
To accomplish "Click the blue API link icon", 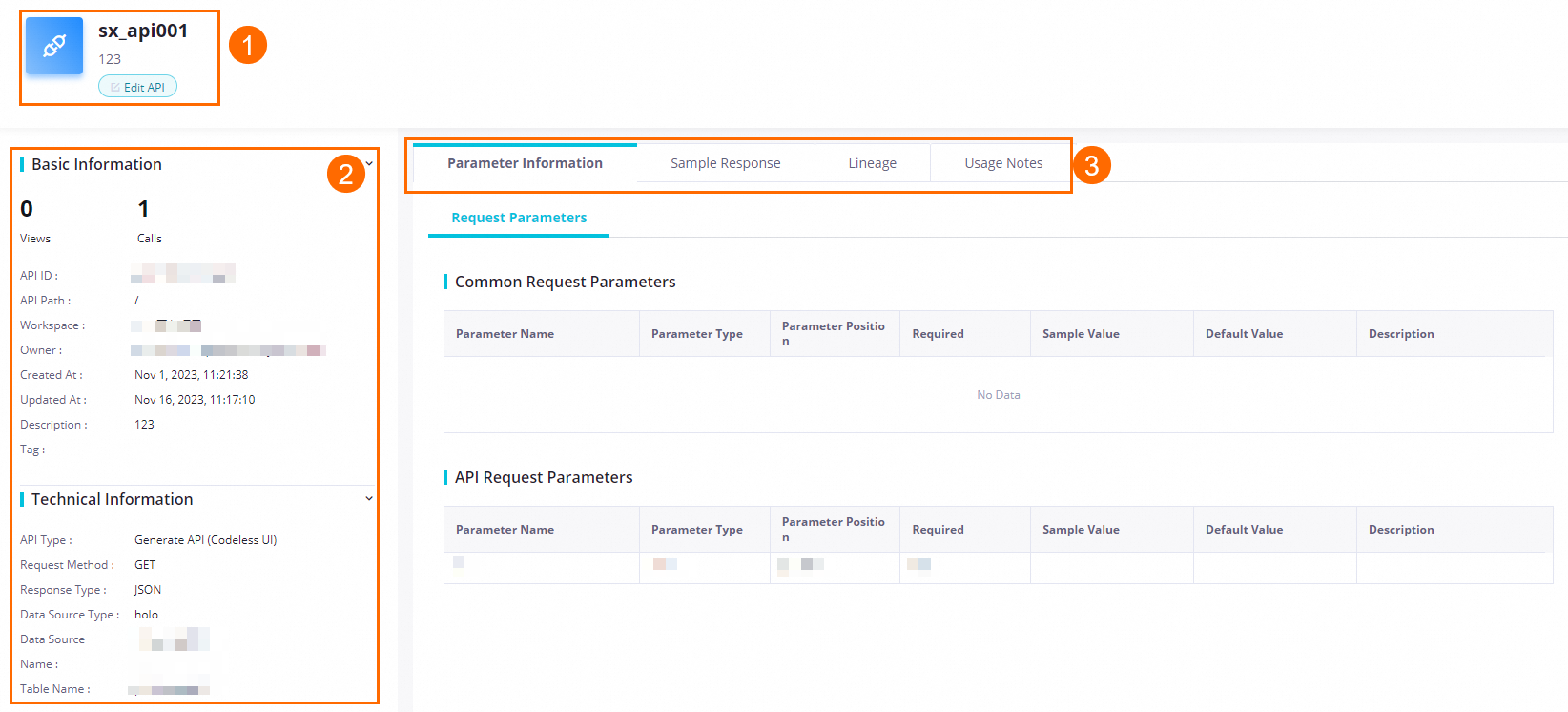I will 54,46.
